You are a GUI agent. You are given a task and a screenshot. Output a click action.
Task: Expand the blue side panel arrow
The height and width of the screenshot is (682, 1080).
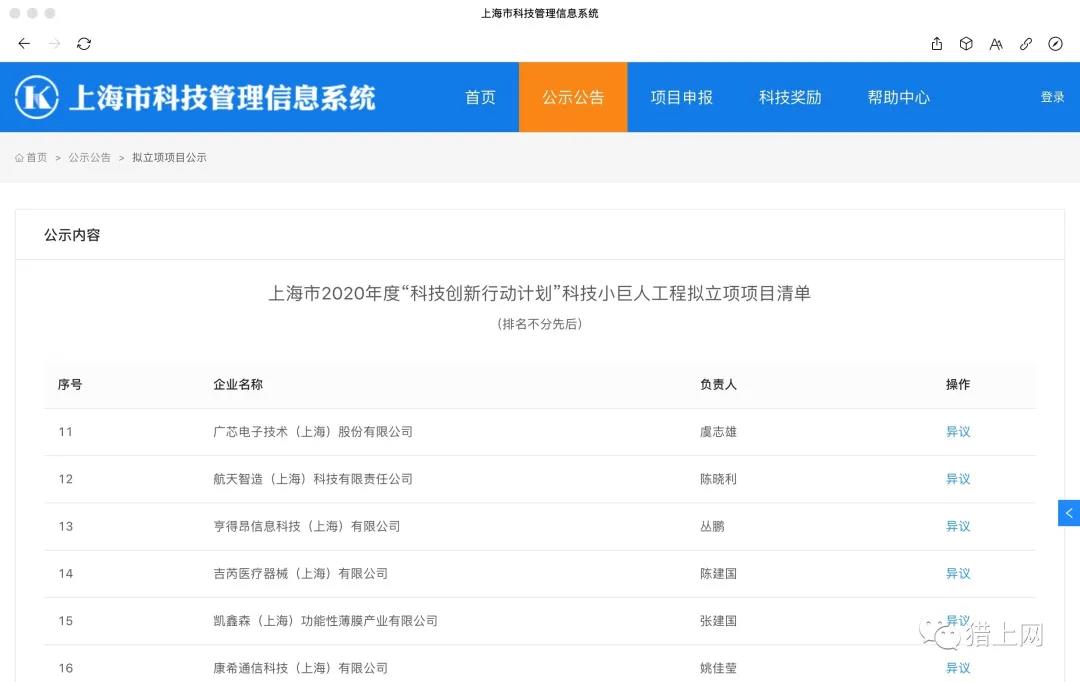(x=1069, y=513)
